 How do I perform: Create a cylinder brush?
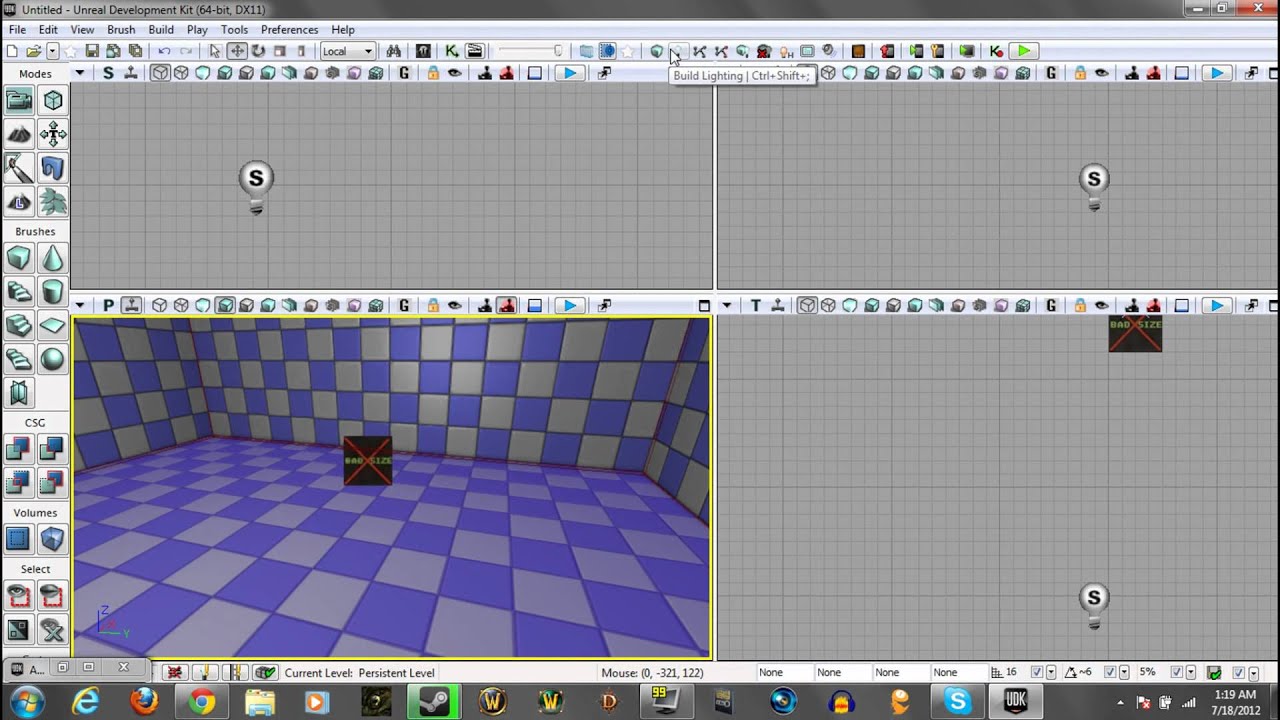pos(53,292)
